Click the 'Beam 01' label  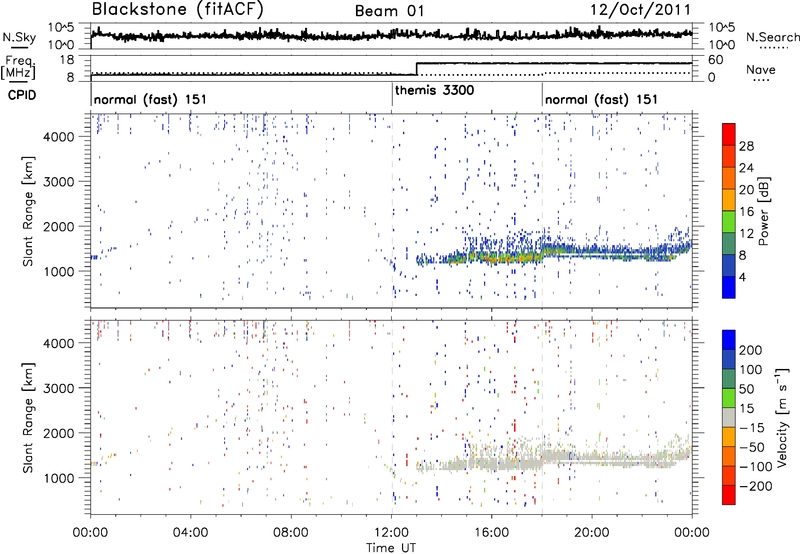[x=389, y=11]
